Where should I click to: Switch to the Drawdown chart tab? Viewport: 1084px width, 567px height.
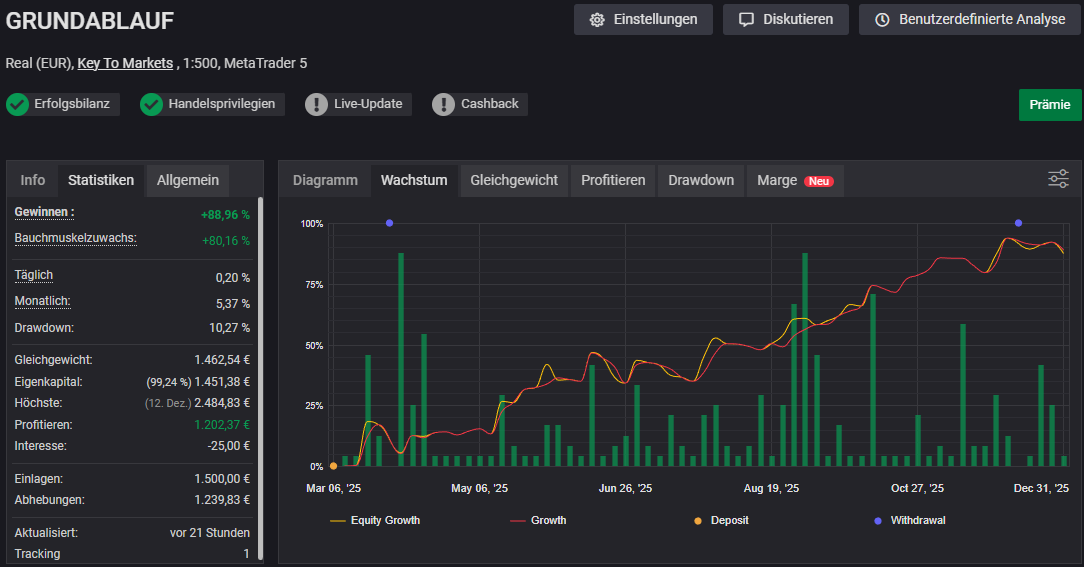(701, 180)
